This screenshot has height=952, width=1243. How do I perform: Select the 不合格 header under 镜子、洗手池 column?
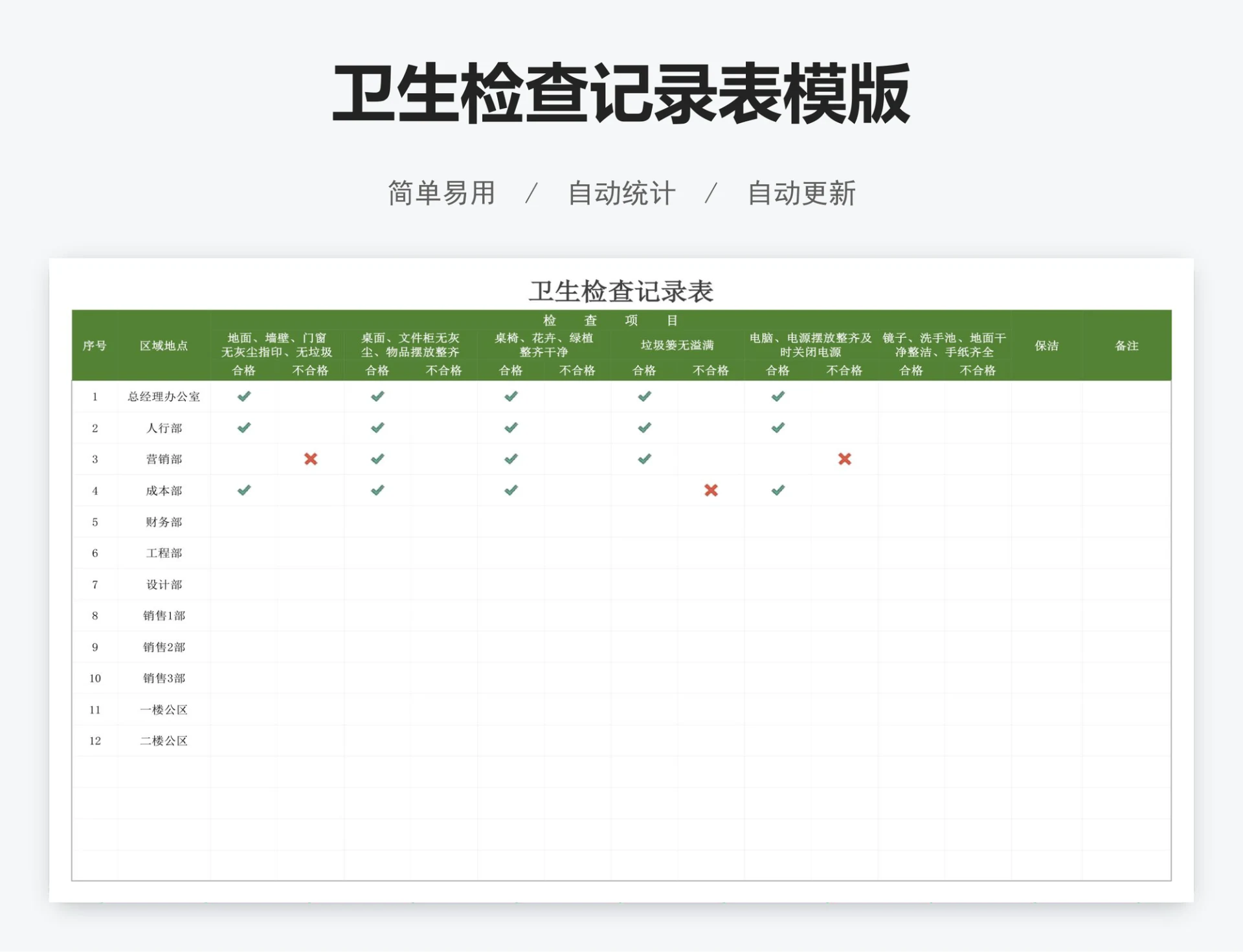click(977, 370)
